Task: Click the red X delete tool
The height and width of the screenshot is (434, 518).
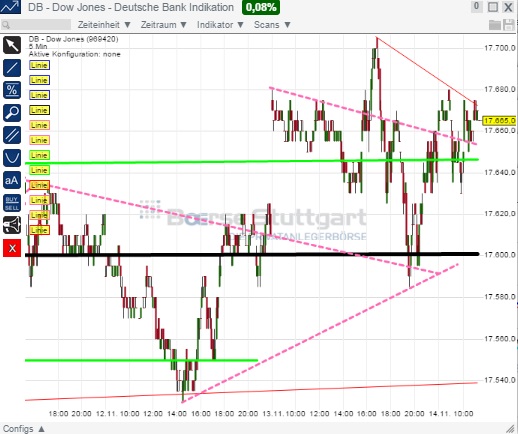Action: point(12,248)
